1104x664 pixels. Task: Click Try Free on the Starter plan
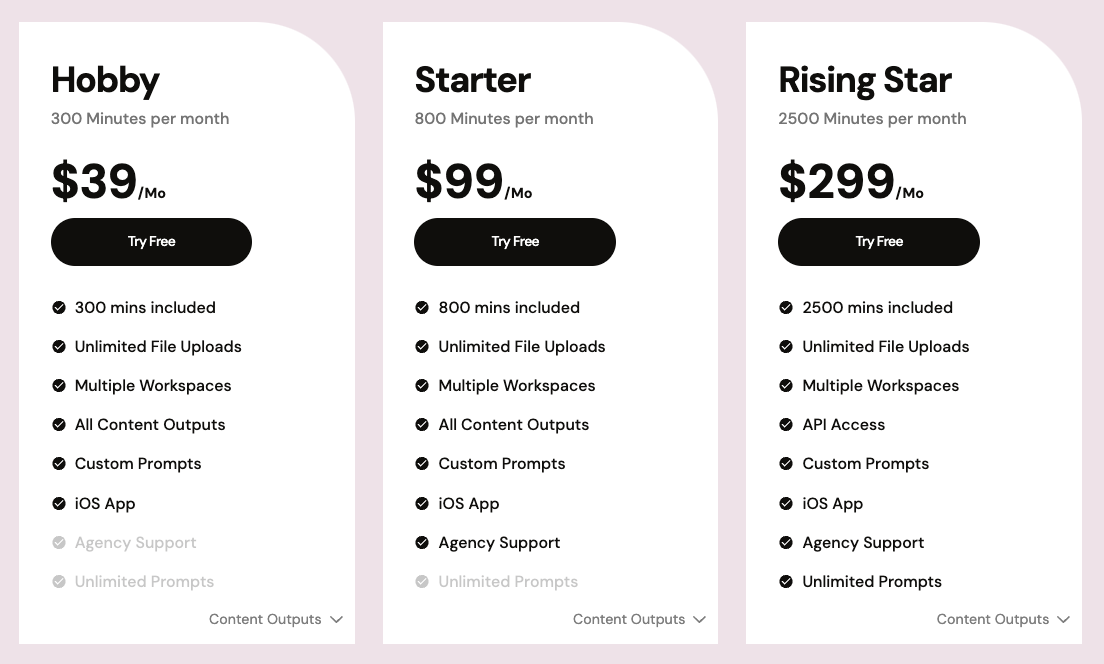[x=515, y=242]
